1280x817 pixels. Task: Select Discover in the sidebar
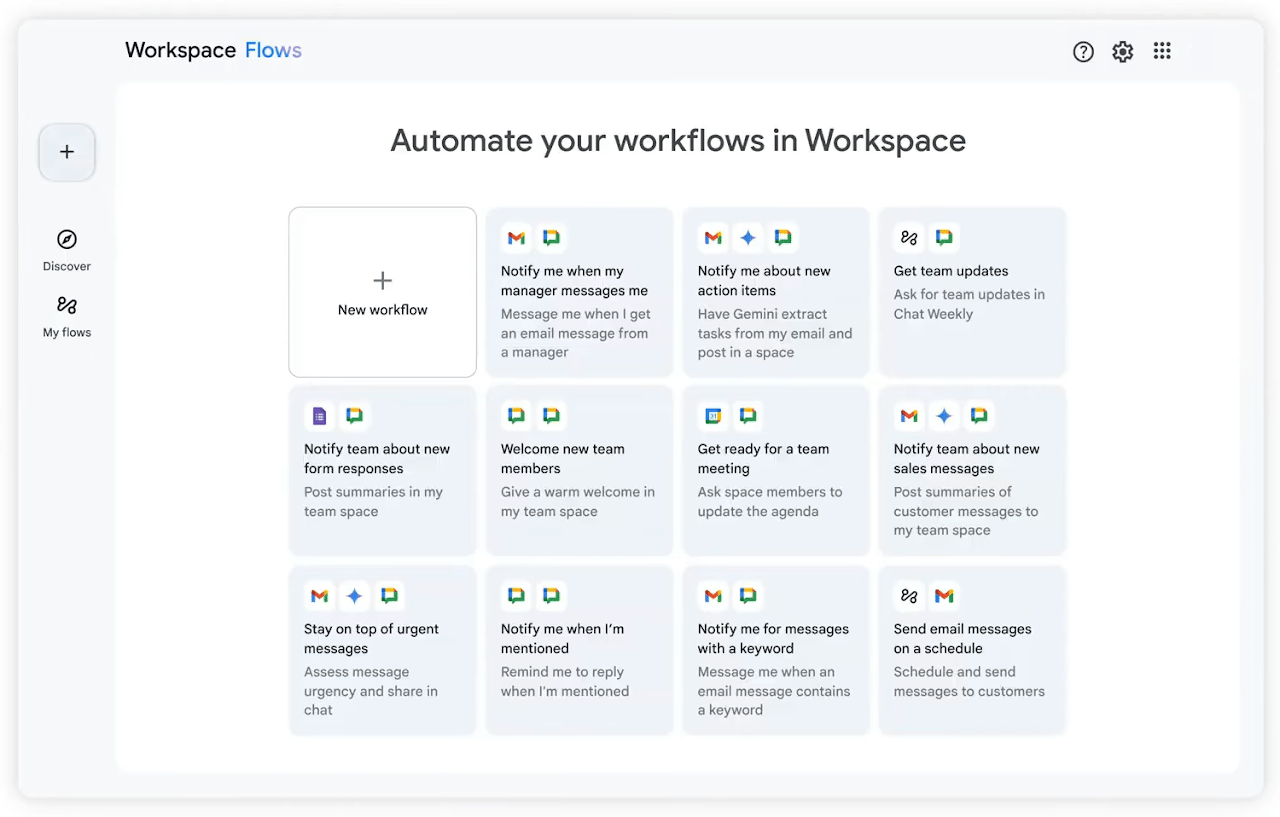pyautogui.click(x=66, y=249)
